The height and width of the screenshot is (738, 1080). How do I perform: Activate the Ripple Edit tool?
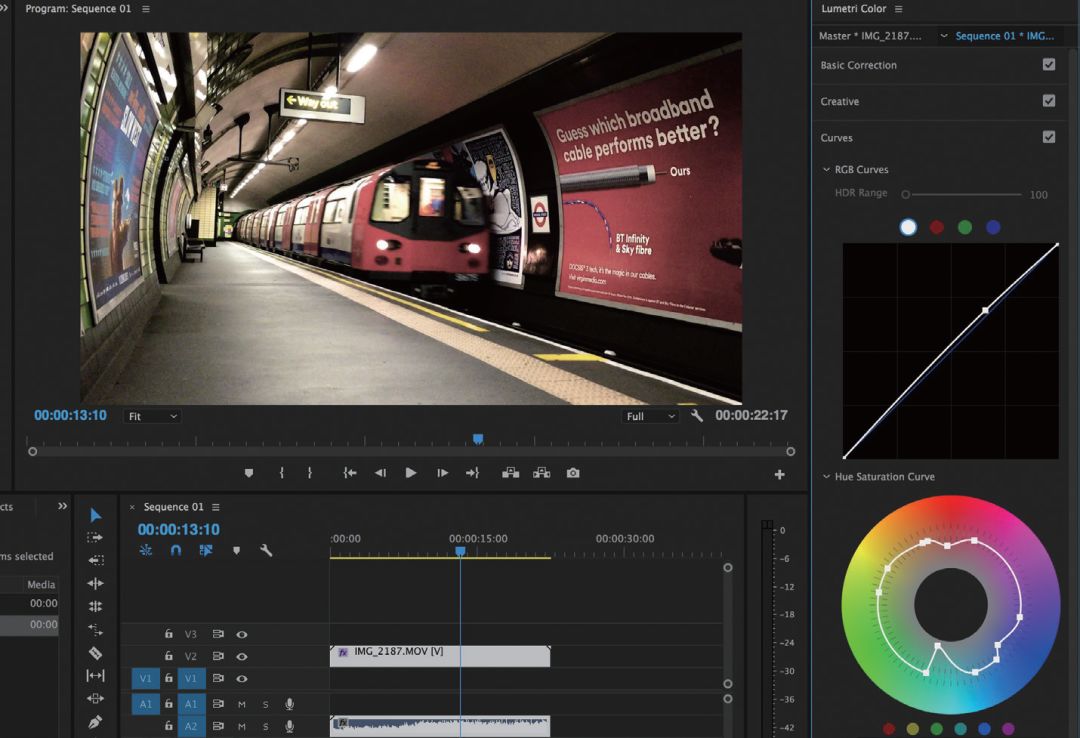point(96,584)
